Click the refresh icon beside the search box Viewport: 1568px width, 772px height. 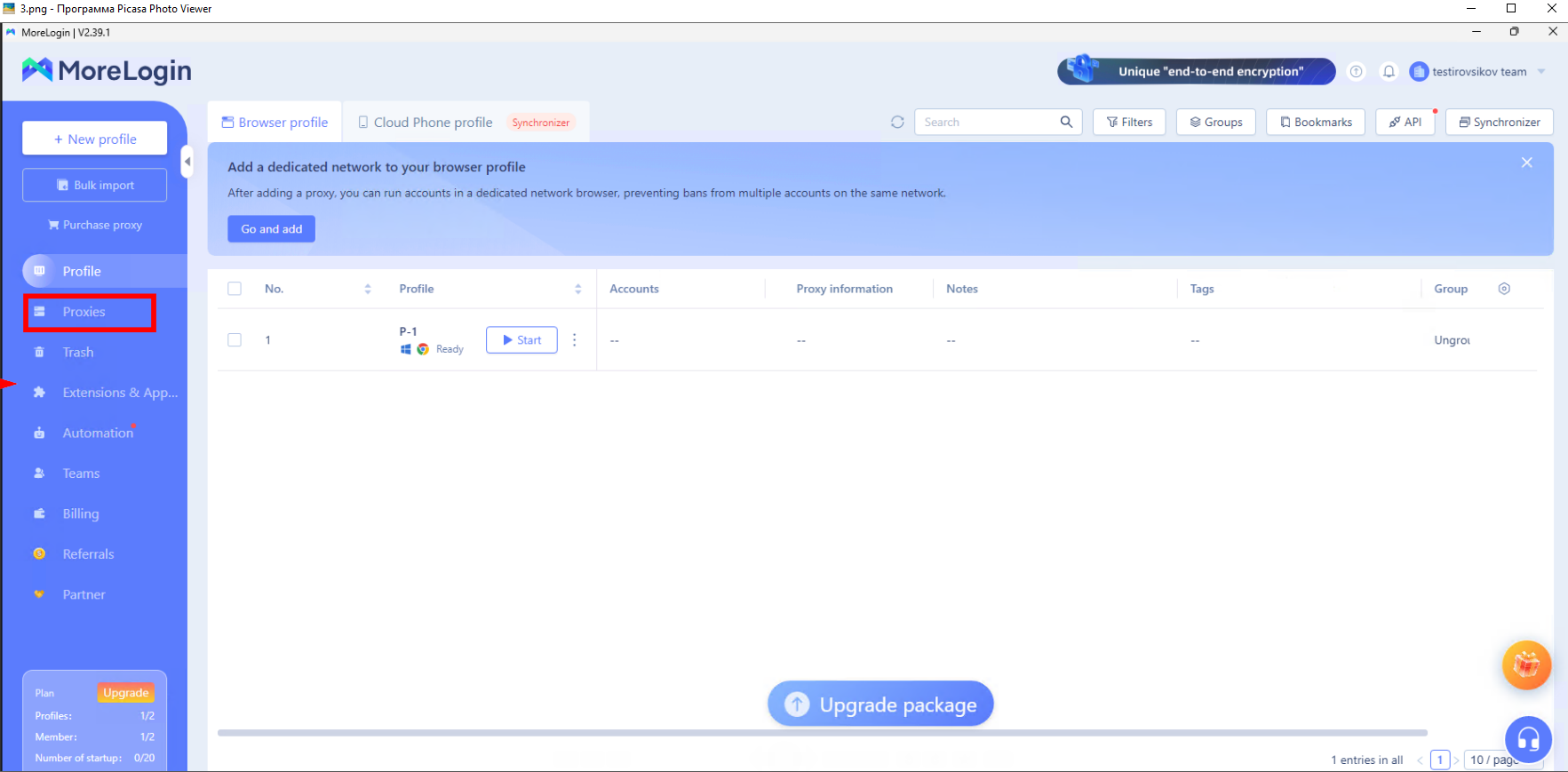897,123
